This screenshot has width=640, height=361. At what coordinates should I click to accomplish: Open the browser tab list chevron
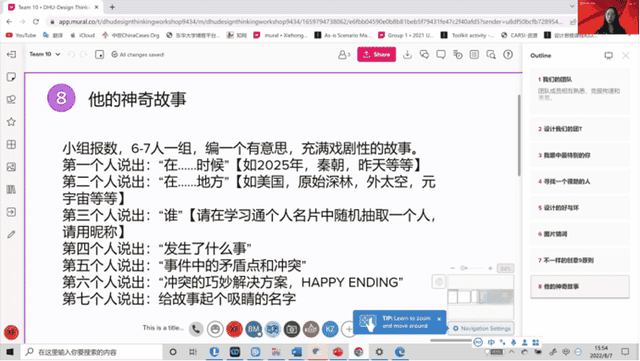click(572, 6)
